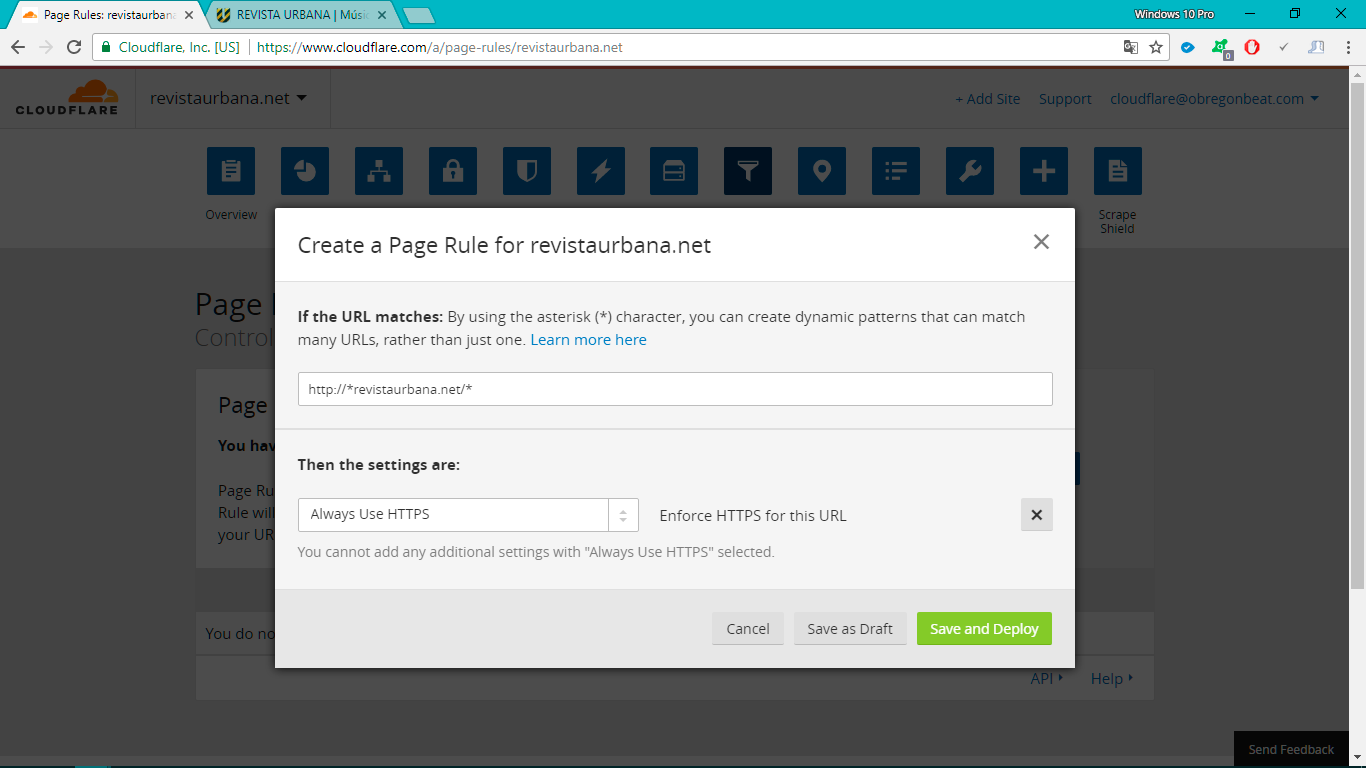Open the Crypto padlock icon
Viewport: 1366px width, 768px height.
453,171
